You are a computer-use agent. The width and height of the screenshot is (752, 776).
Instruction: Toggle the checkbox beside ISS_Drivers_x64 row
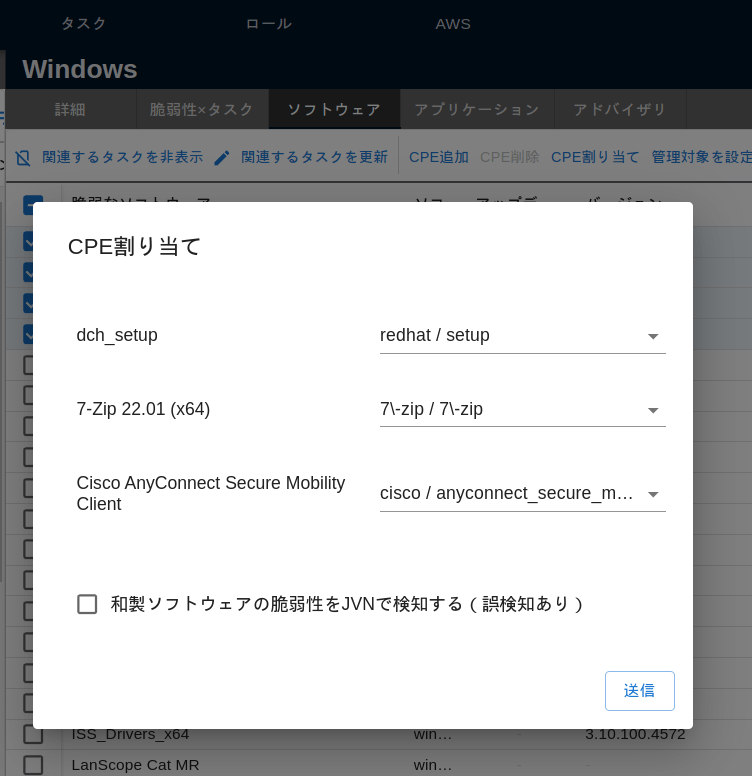[33, 735]
